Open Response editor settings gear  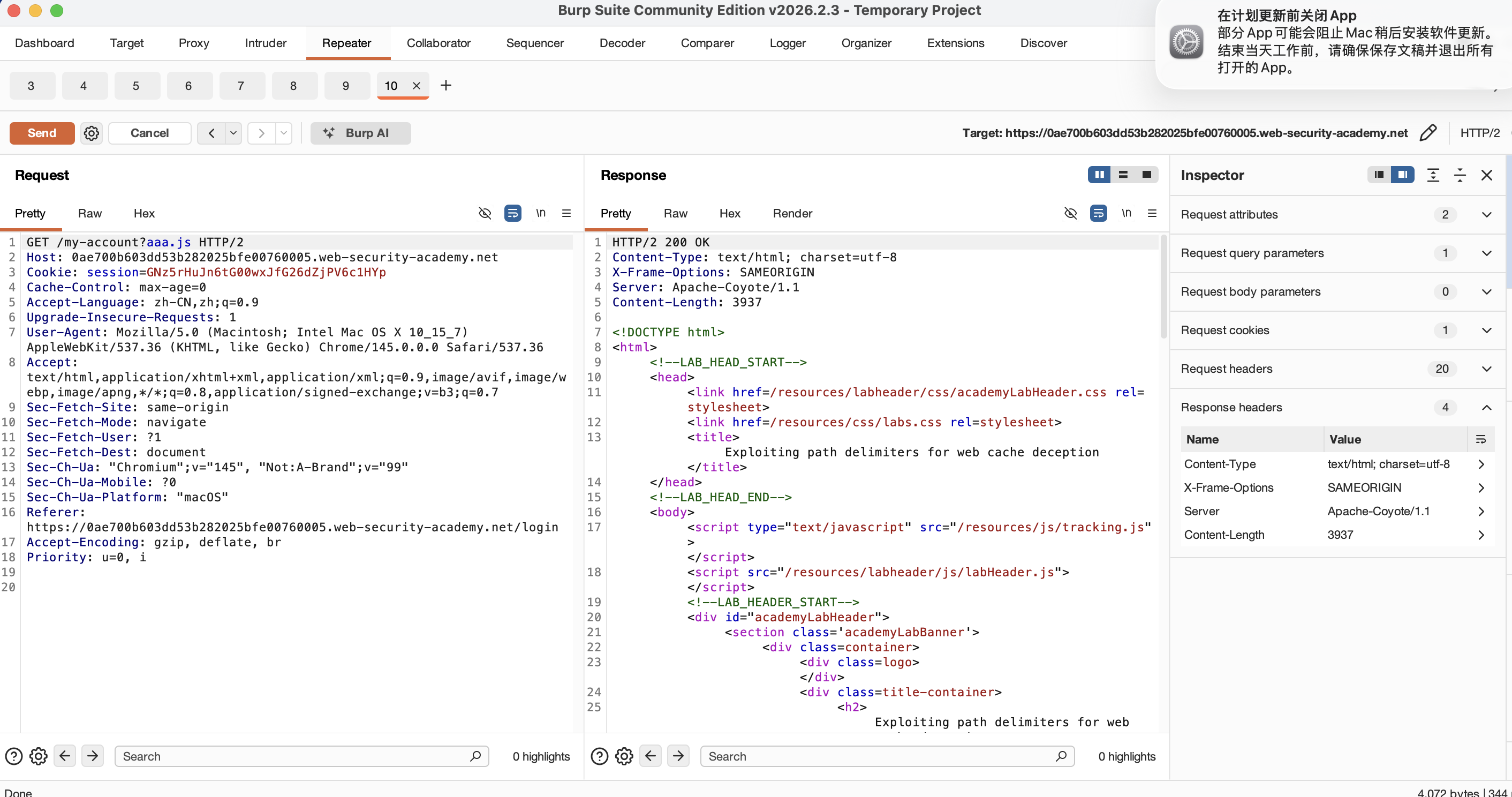tap(624, 756)
